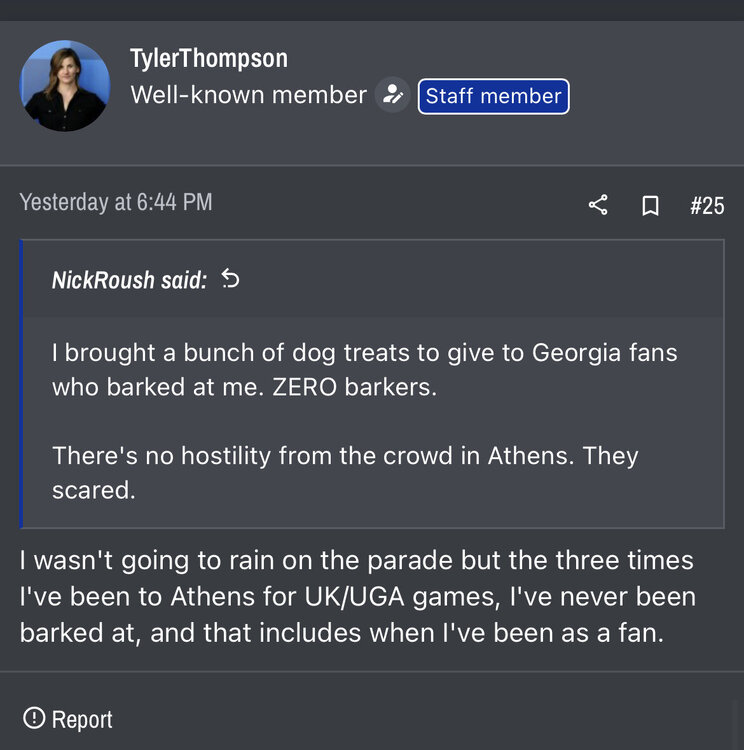Open the Yesterday at 6:44 PM timestamp link
This screenshot has width=744, height=750.
pyautogui.click(x=116, y=202)
